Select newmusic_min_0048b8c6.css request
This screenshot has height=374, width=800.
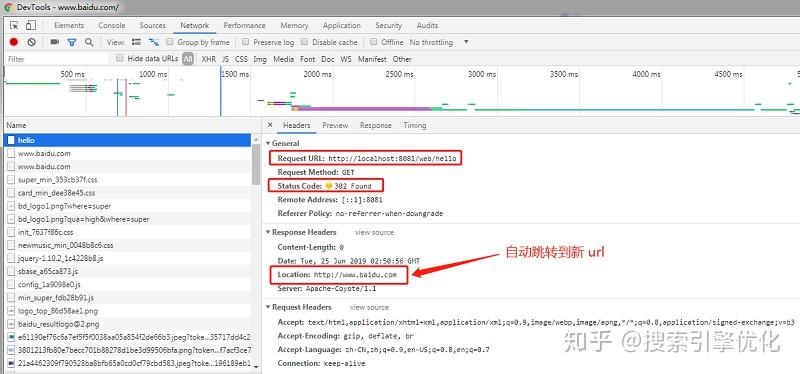pos(128,245)
